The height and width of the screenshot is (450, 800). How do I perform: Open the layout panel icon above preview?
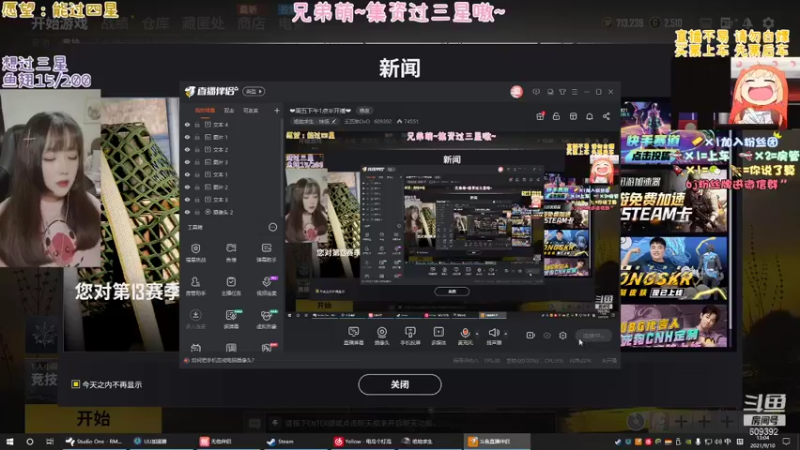(573, 116)
